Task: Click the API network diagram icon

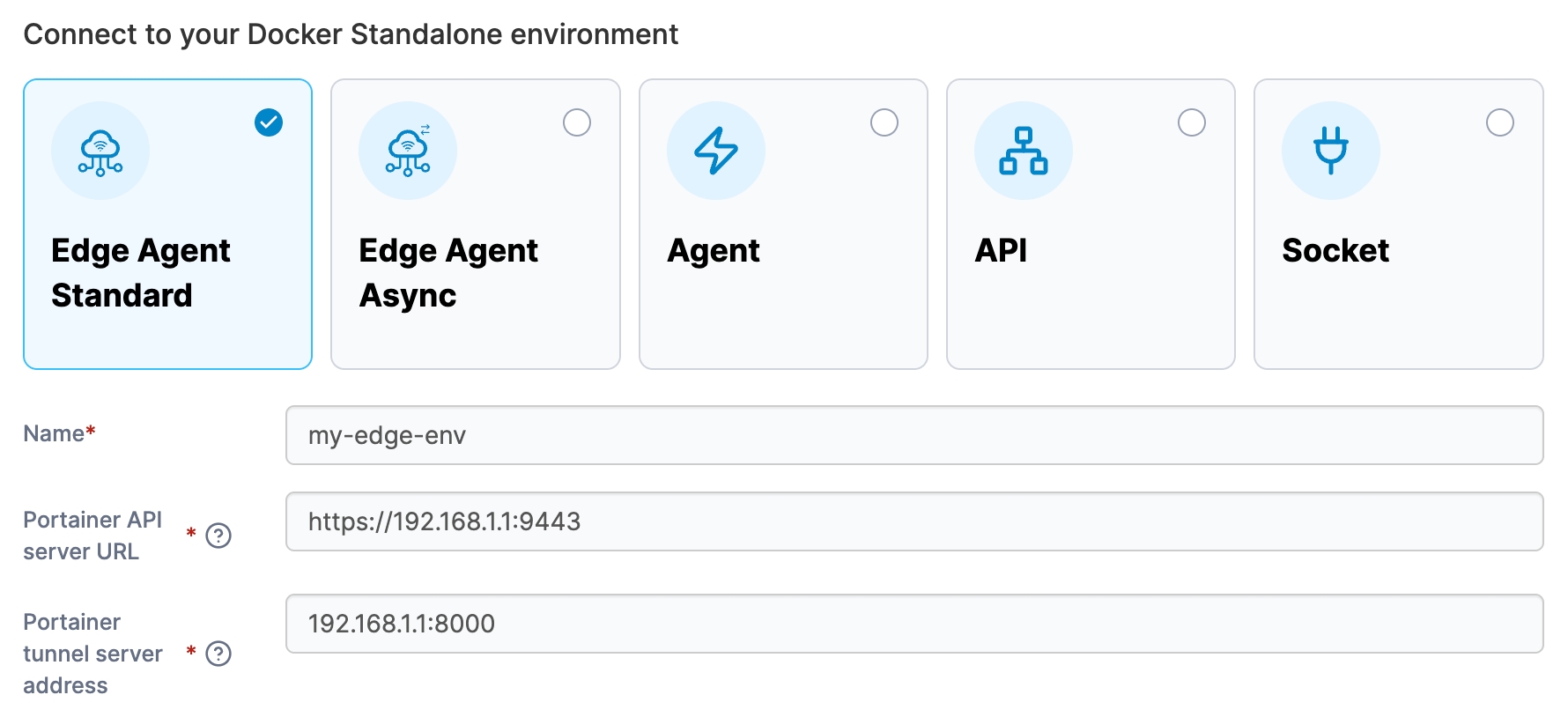Action: (x=1023, y=152)
